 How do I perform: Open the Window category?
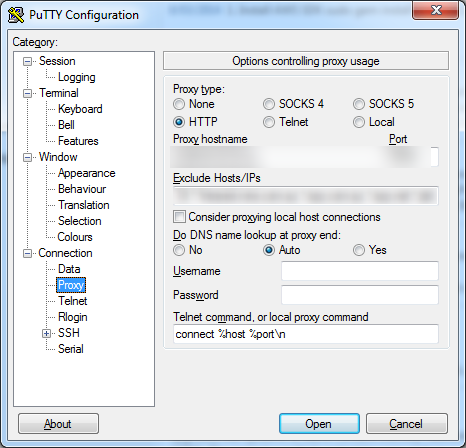58,157
